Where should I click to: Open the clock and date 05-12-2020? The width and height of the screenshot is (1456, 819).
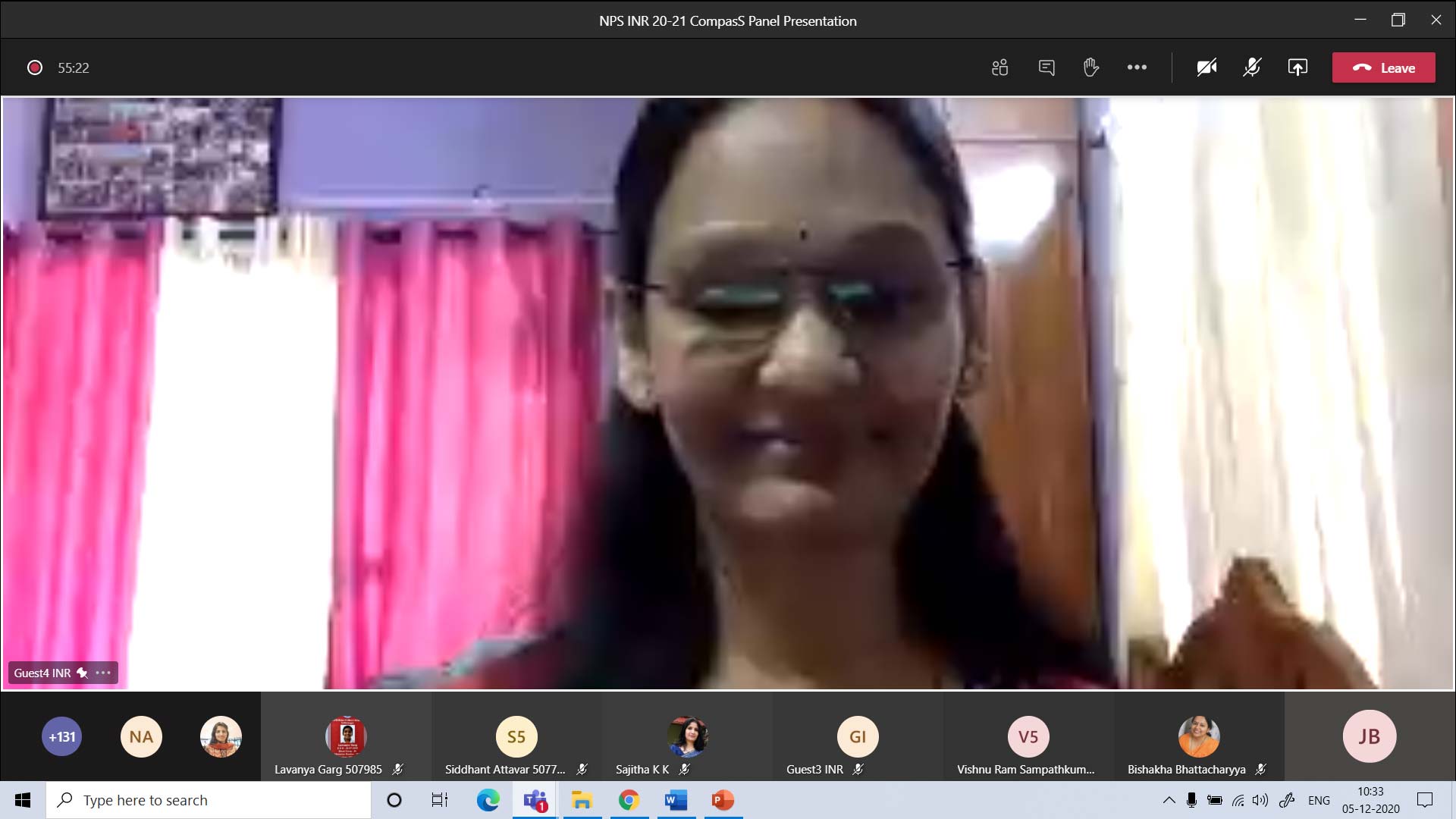click(1370, 800)
